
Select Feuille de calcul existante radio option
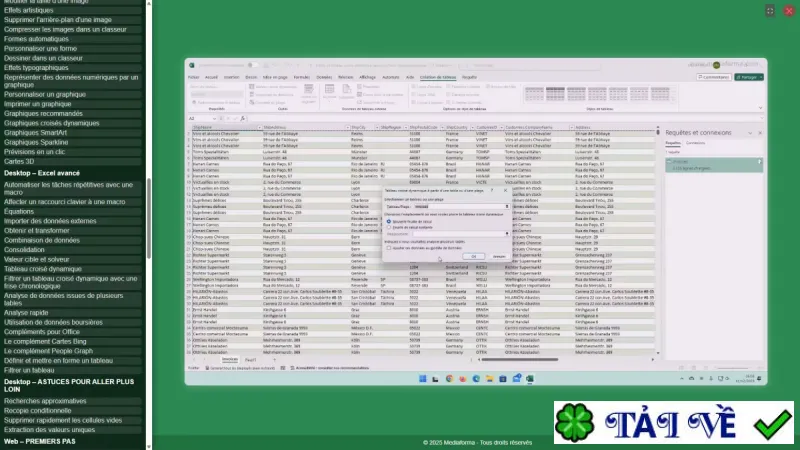tap(389, 227)
